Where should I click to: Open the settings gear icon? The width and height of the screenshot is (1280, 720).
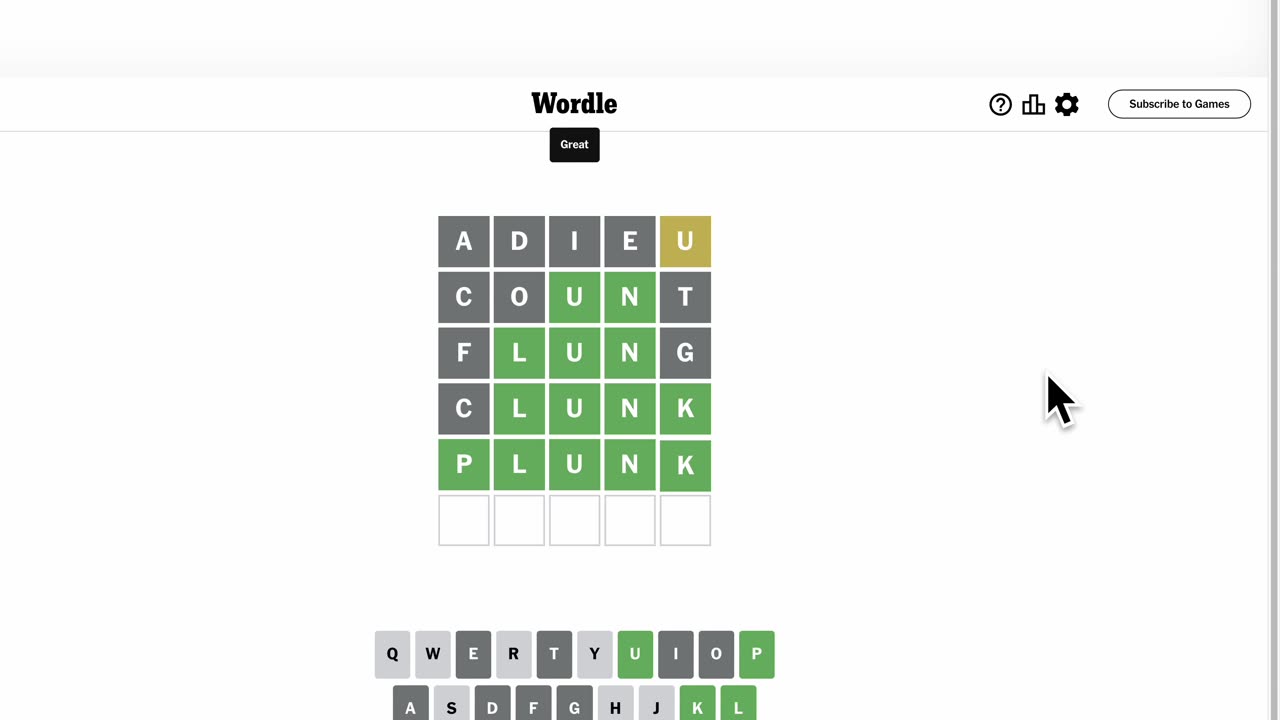pyautogui.click(x=1067, y=104)
